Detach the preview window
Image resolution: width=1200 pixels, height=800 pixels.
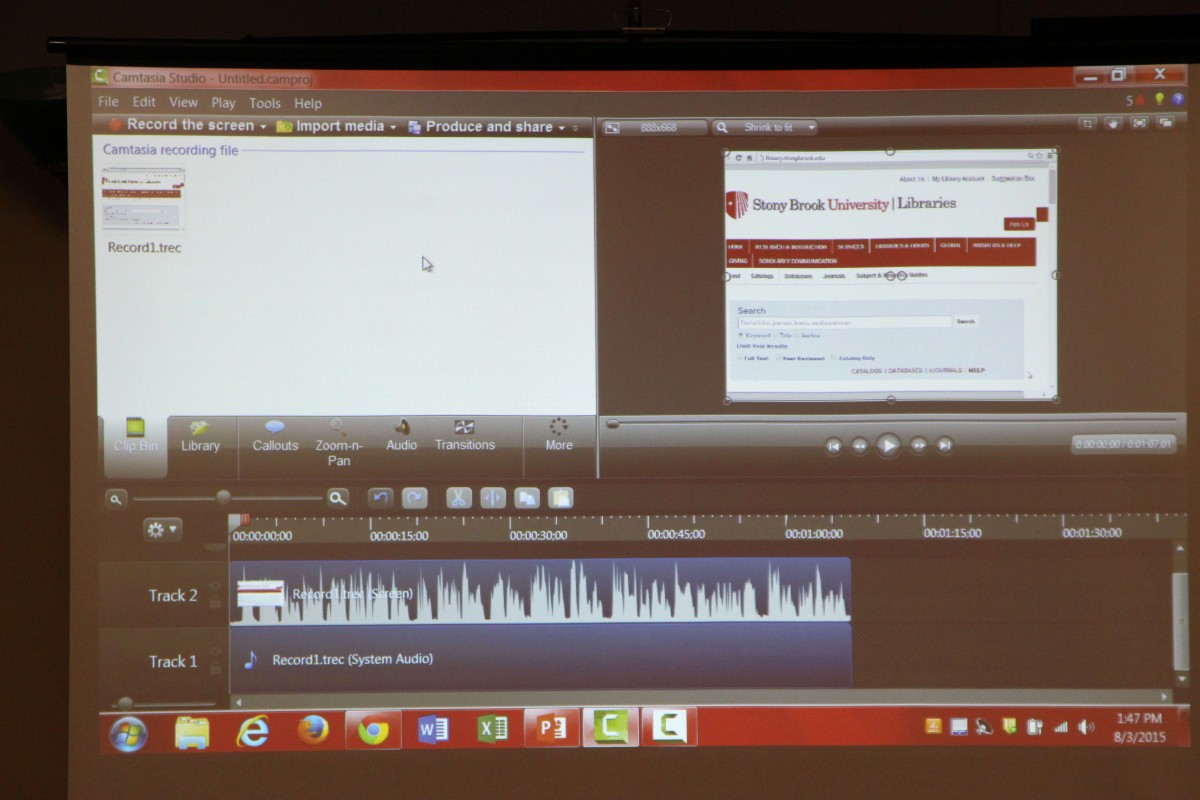pyautogui.click(x=1166, y=123)
